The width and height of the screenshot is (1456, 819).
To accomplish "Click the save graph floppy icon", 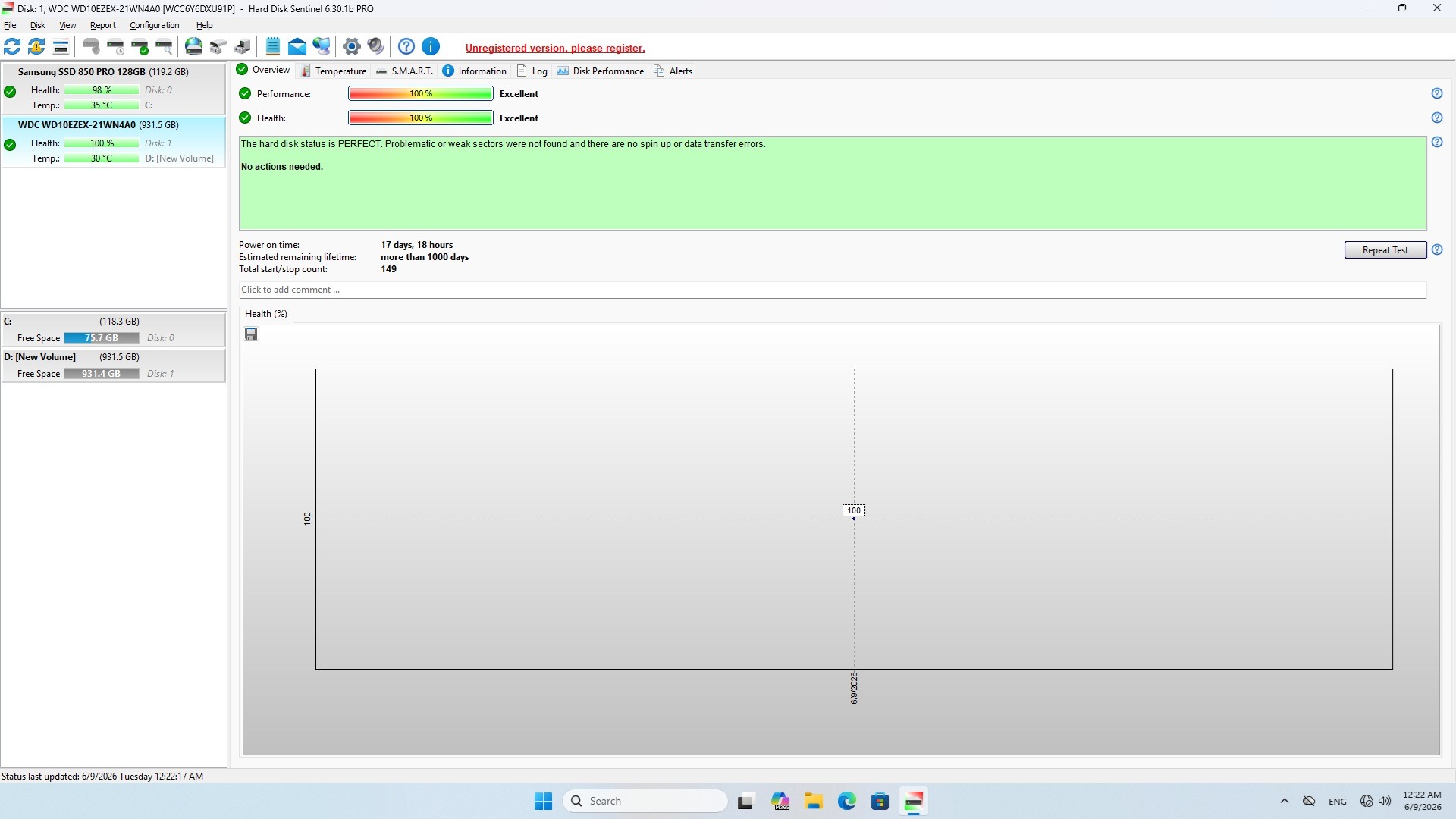I will point(251,334).
